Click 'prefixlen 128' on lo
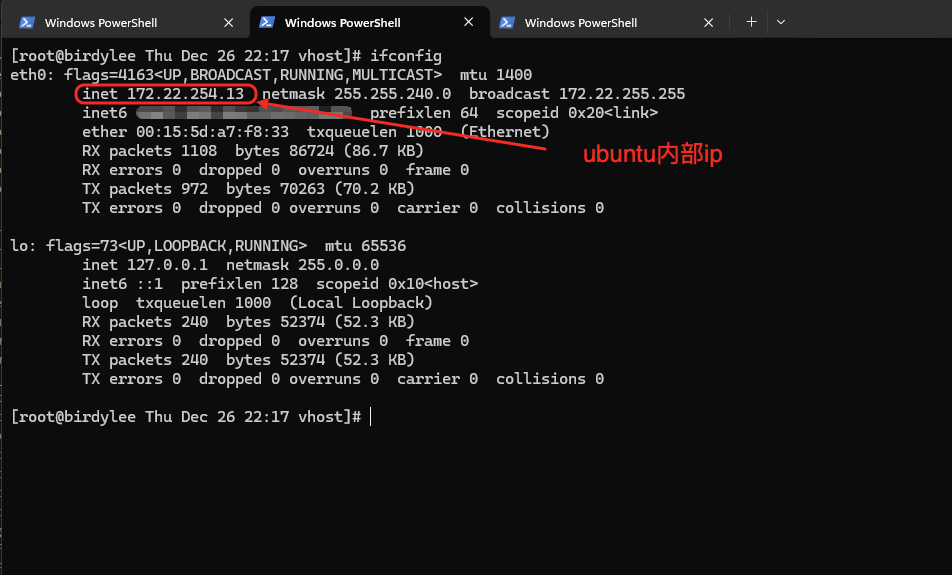The width and height of the screenshot is (952, 575). (239, 284)
